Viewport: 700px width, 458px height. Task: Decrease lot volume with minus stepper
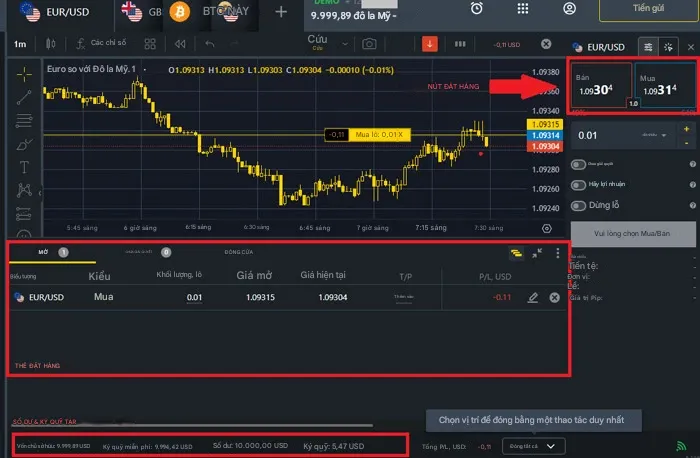click(x=686, y=143)
